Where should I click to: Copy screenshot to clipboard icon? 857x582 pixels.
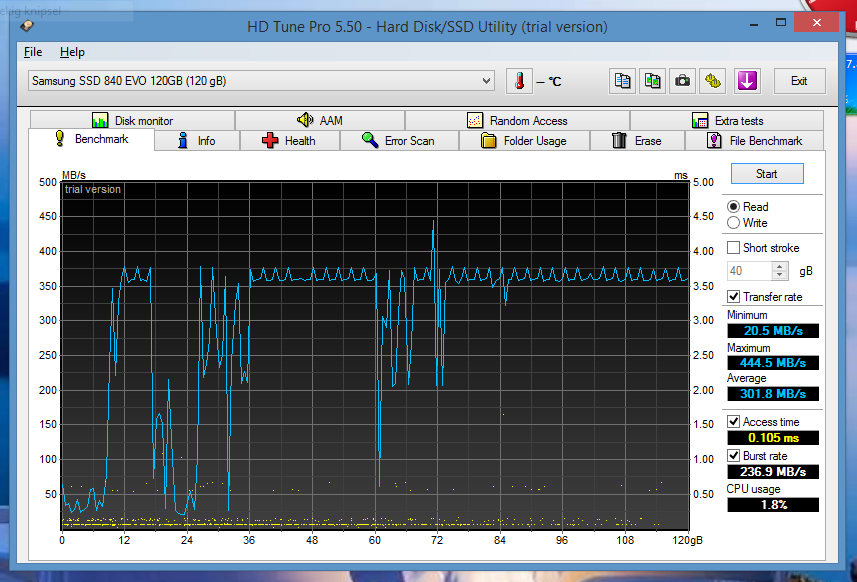click(653, 81)
